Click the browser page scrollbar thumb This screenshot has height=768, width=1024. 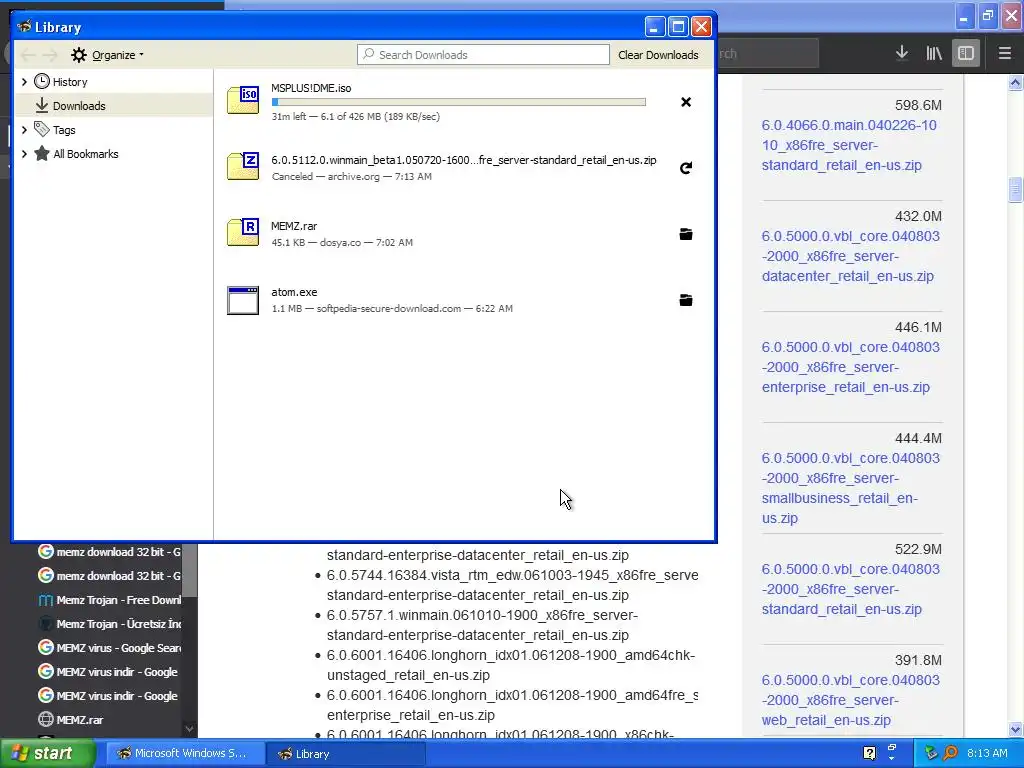tap(1015, 190)
